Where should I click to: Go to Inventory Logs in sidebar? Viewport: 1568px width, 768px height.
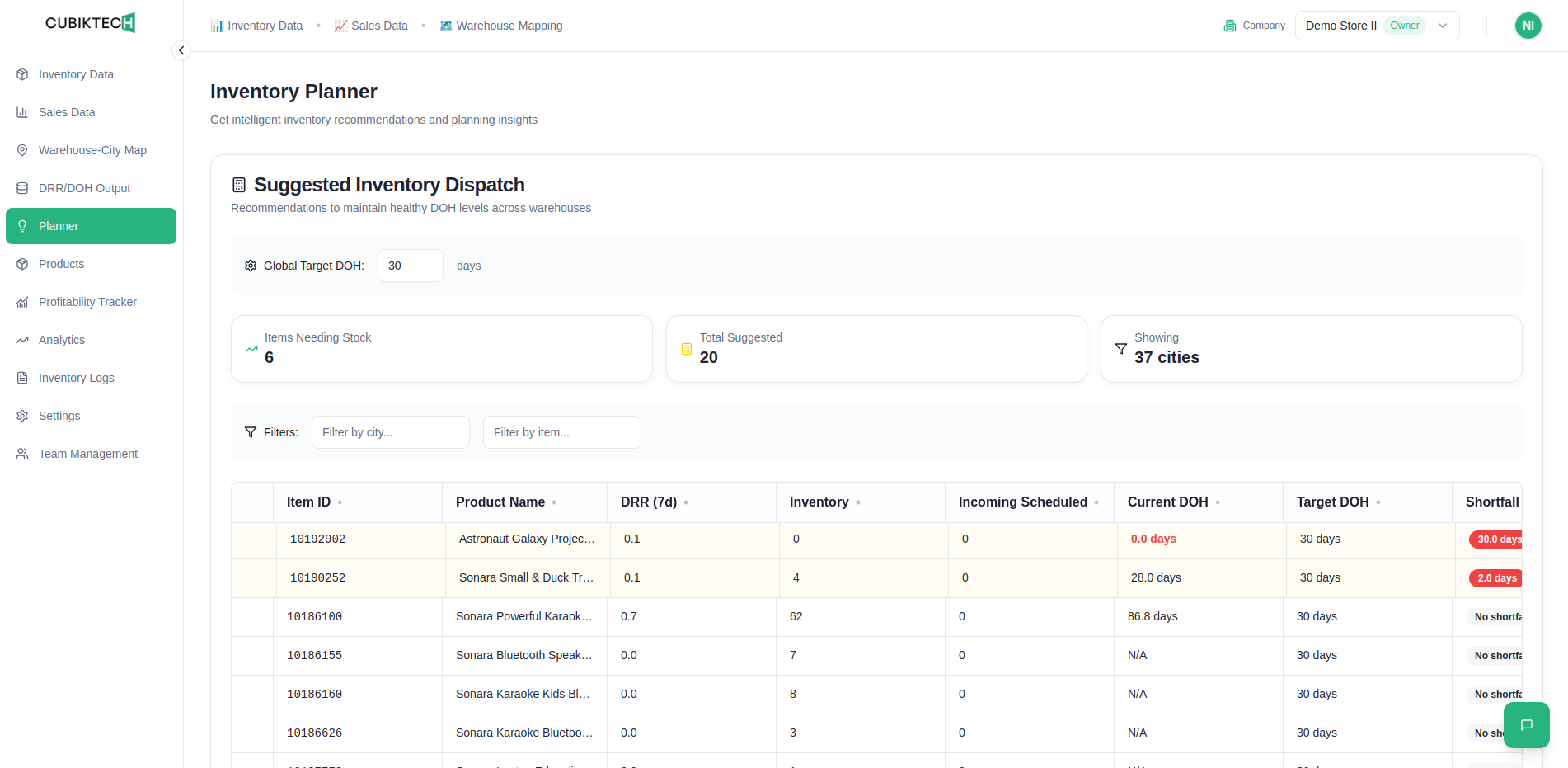click(76, 378)
